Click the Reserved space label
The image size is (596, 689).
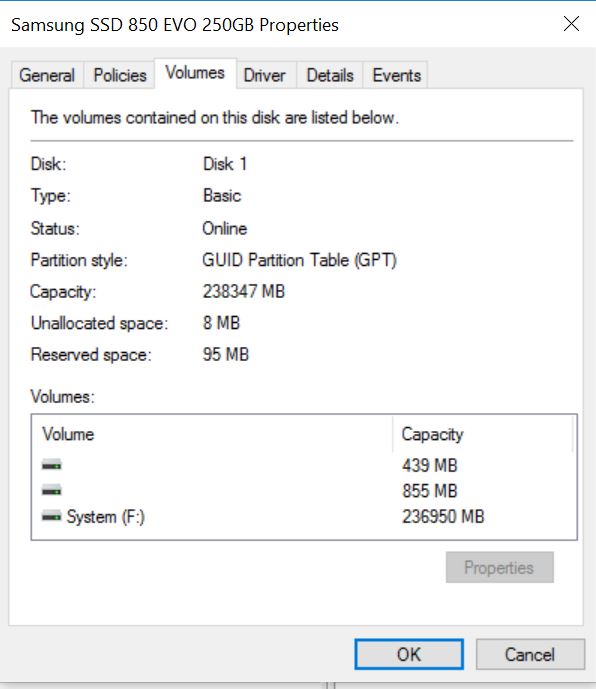[91, 355]
